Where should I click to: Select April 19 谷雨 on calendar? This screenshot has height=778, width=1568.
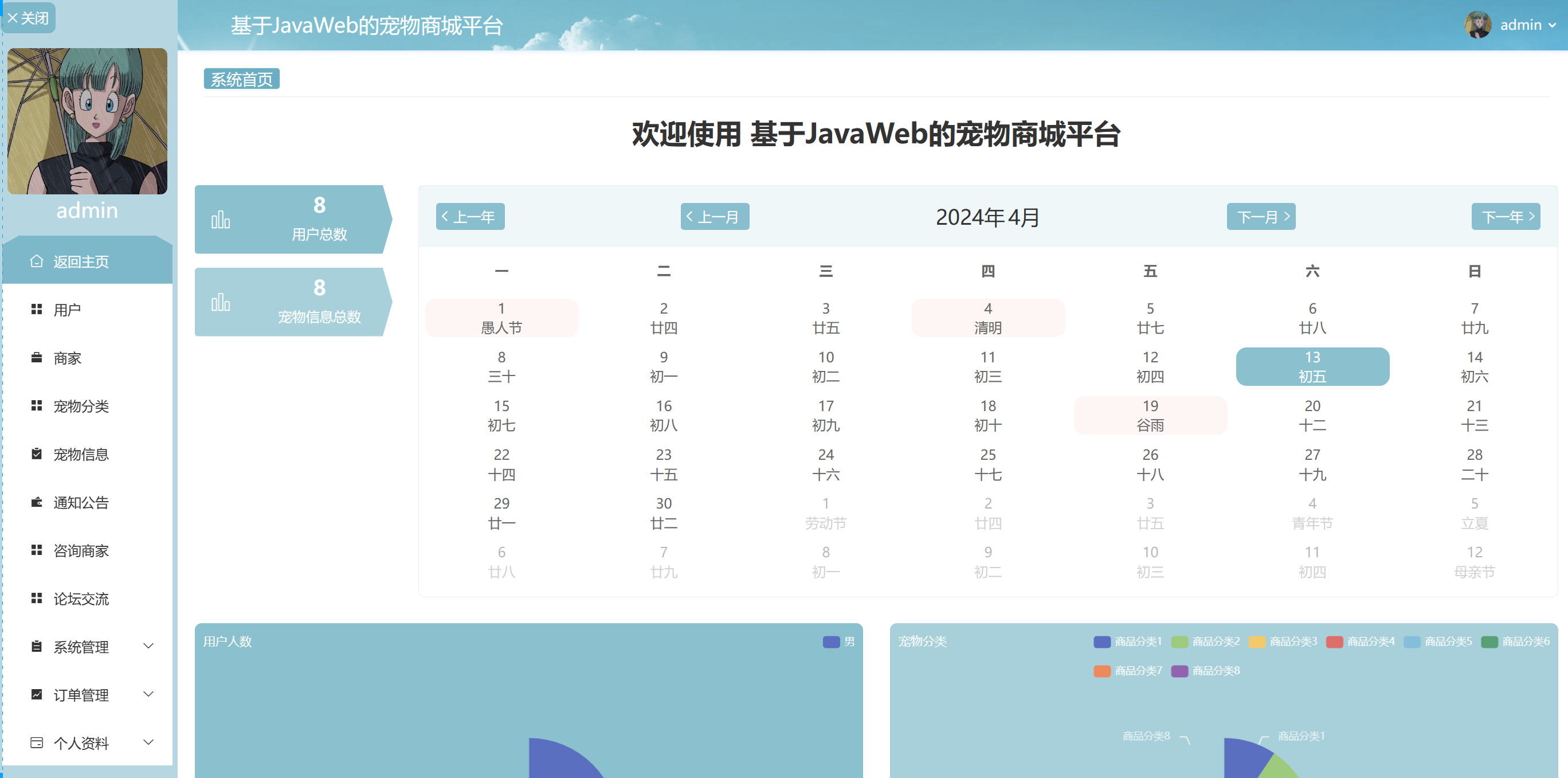point(1150,415)
